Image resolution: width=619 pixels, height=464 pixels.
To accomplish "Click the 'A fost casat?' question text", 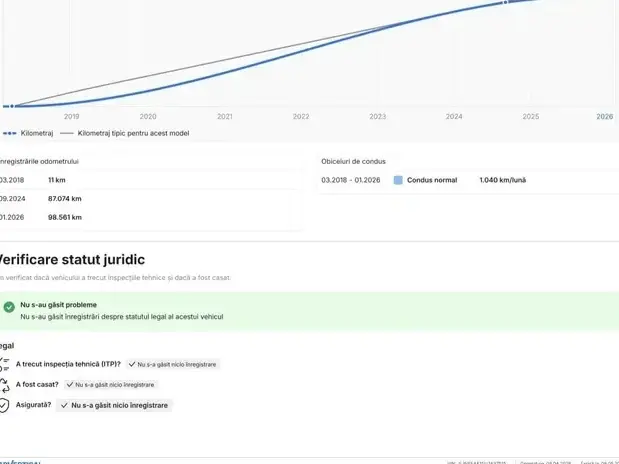I will coord(37,384).
